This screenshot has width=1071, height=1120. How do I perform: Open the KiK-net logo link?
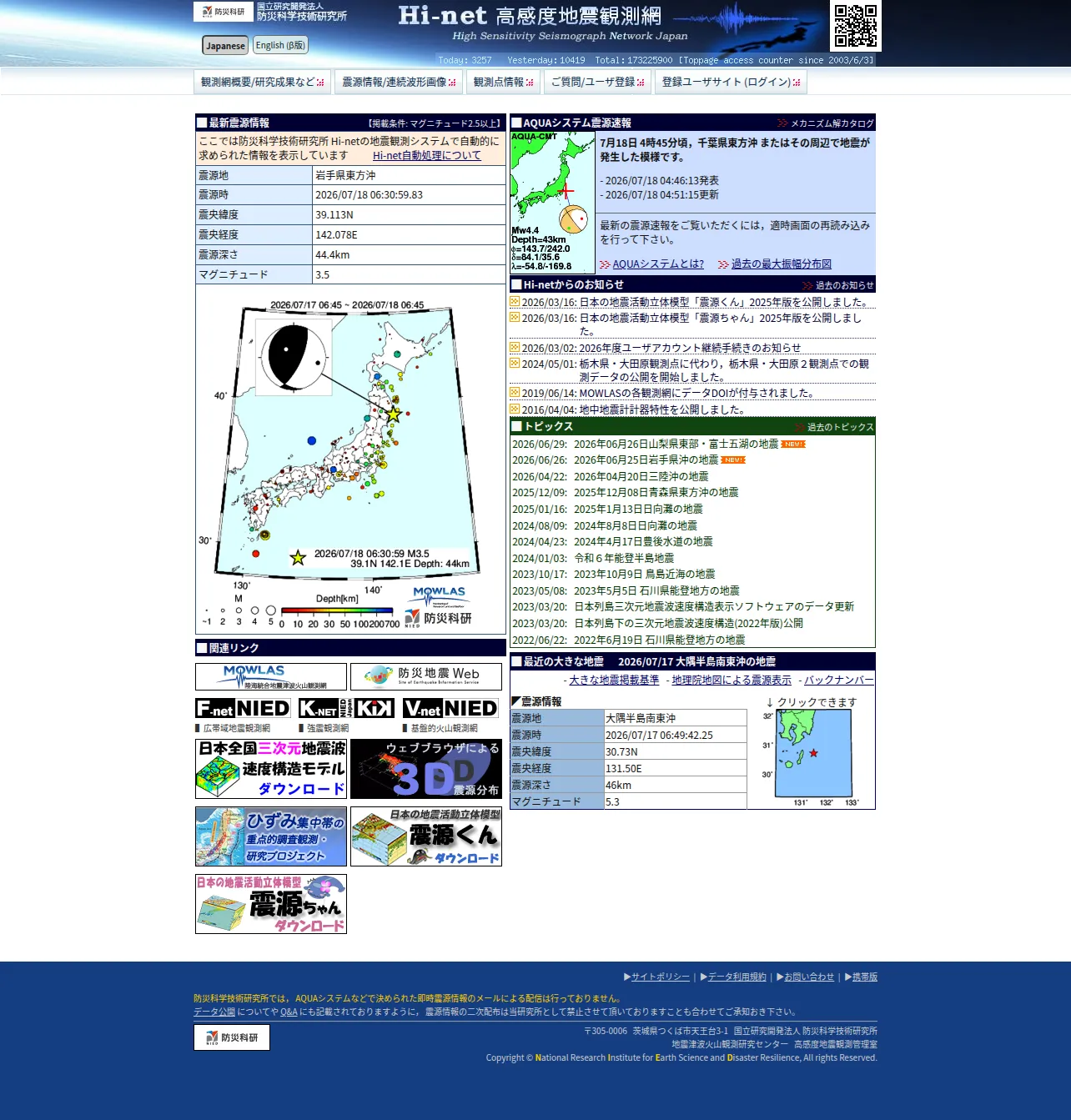[375, 708]
